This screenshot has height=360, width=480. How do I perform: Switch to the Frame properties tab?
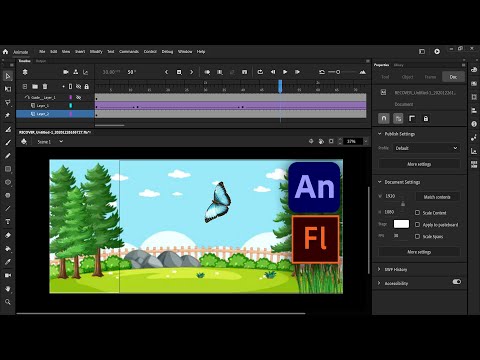(x=430, y=77)
